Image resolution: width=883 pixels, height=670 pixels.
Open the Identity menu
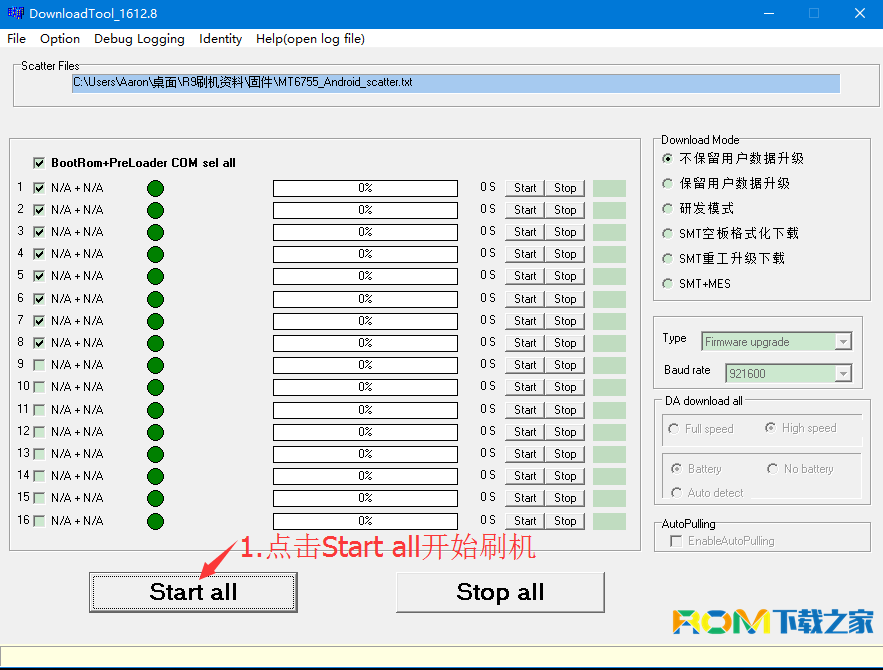coord(220,39)
